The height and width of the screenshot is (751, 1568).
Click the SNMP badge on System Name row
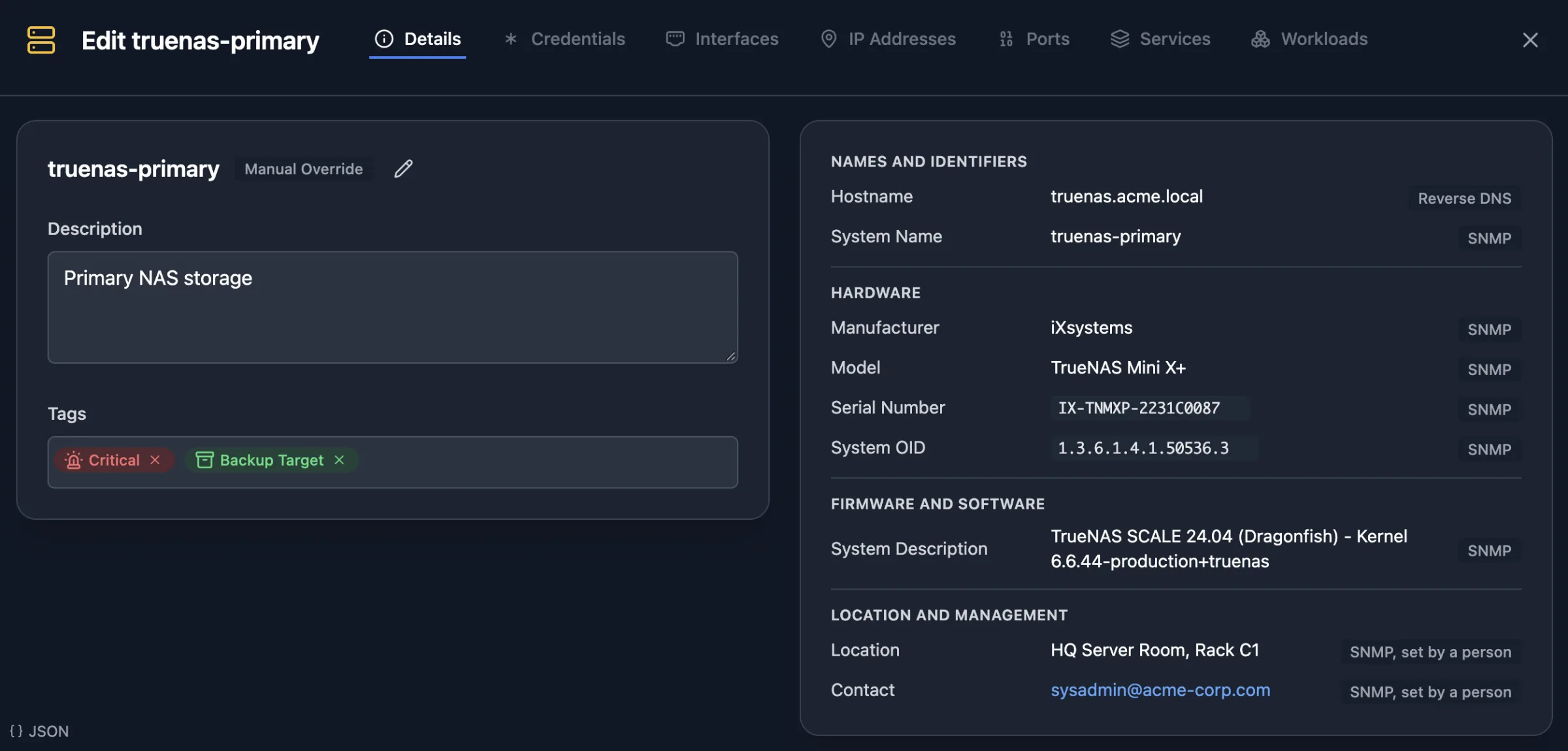(1489, 238)
